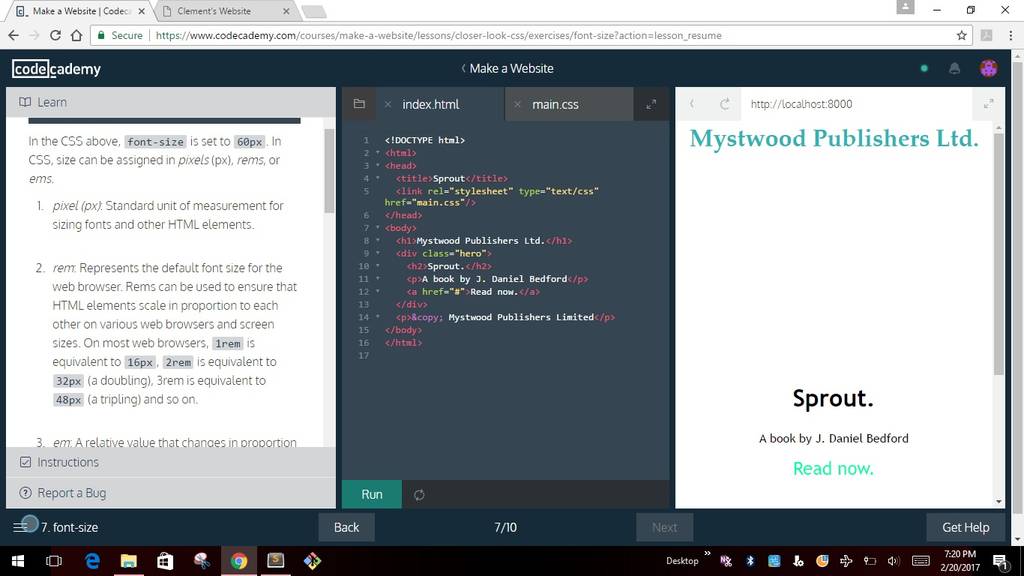Open the file navigator folder icon

[359, 104]
